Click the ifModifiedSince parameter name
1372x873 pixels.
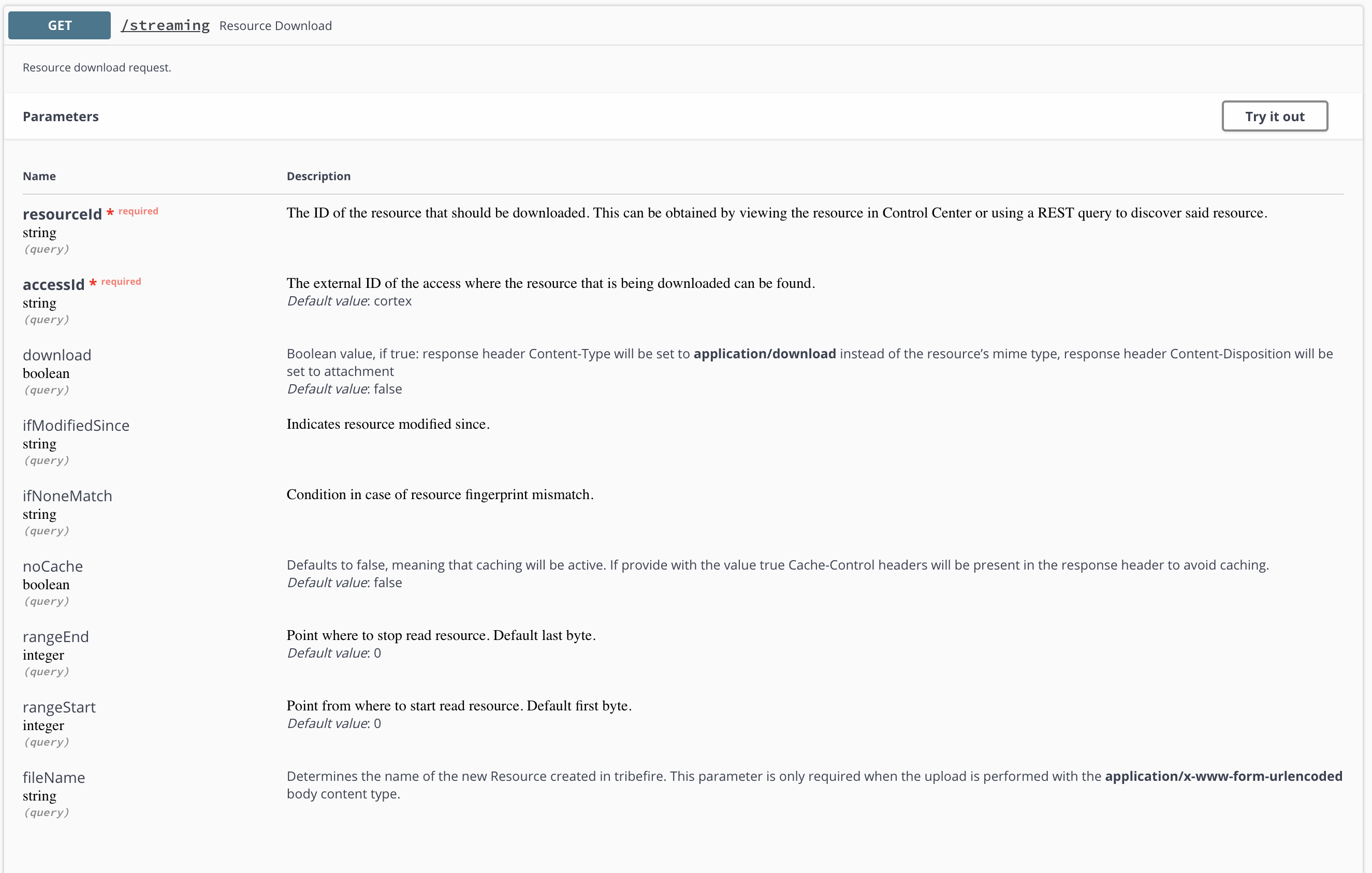point(76,425)
